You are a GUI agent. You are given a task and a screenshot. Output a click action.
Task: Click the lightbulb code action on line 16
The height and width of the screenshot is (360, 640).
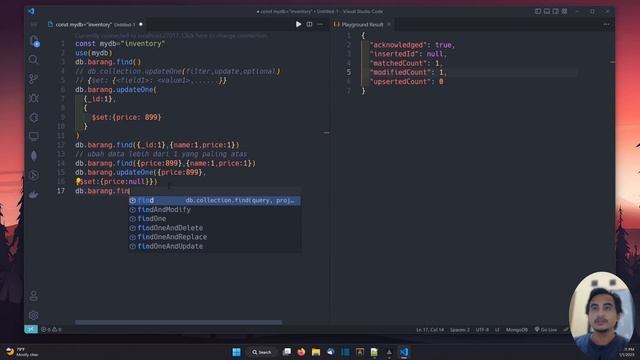coord(78,181)
